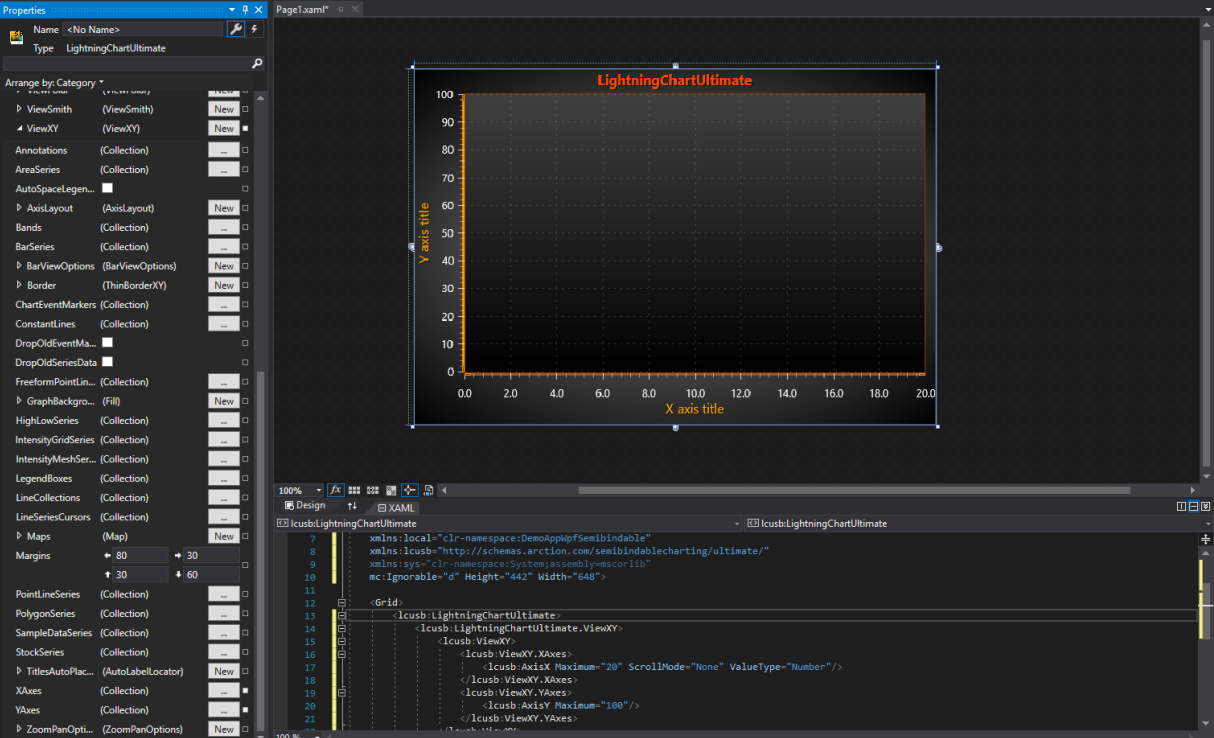Viewport: 1214px width, 738px height.
Task: Open the Annotations collection editor
Action: 223,150
